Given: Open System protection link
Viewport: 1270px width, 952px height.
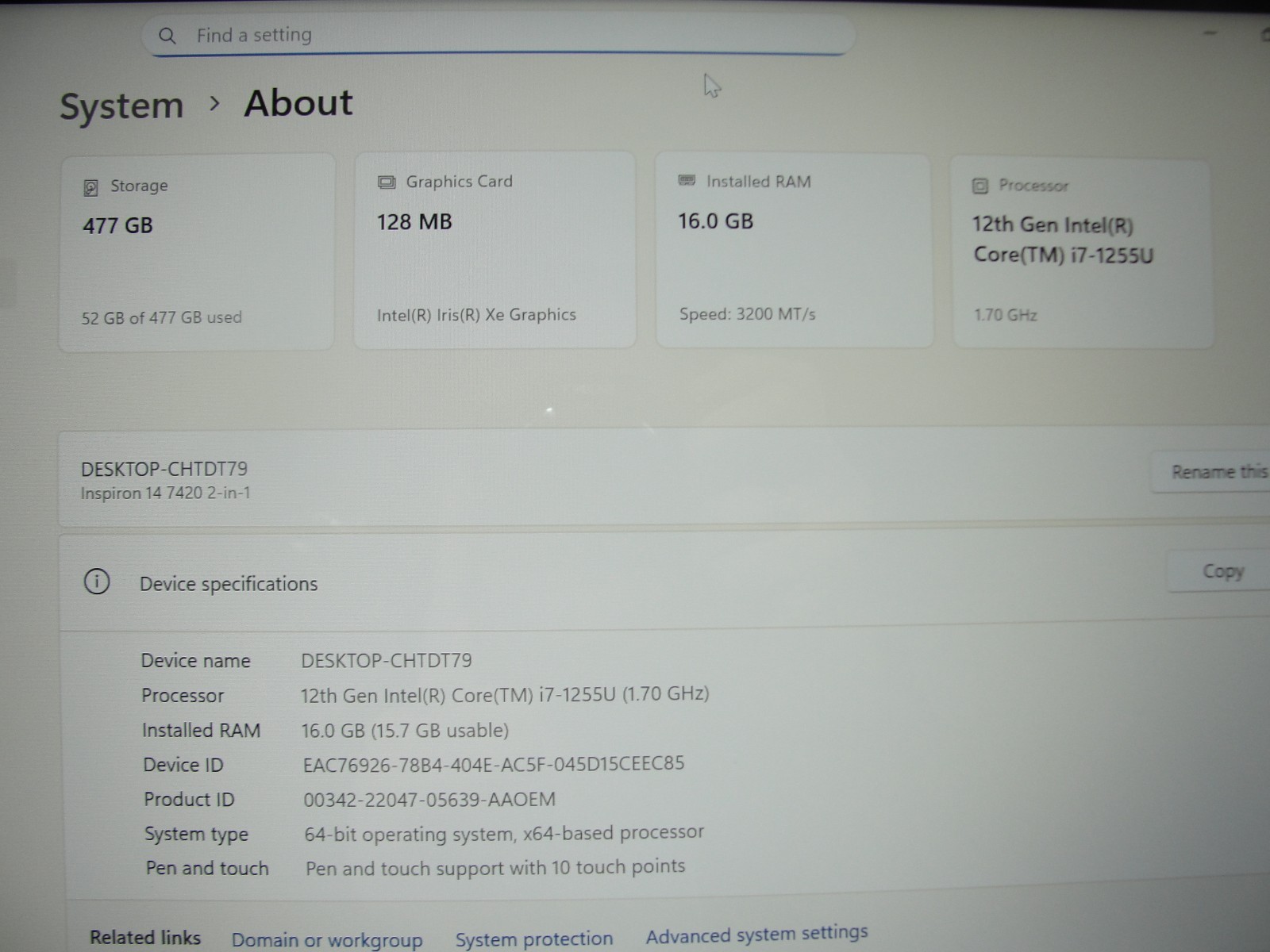Looking at the screenshot, I should click(x=534, y=939).
